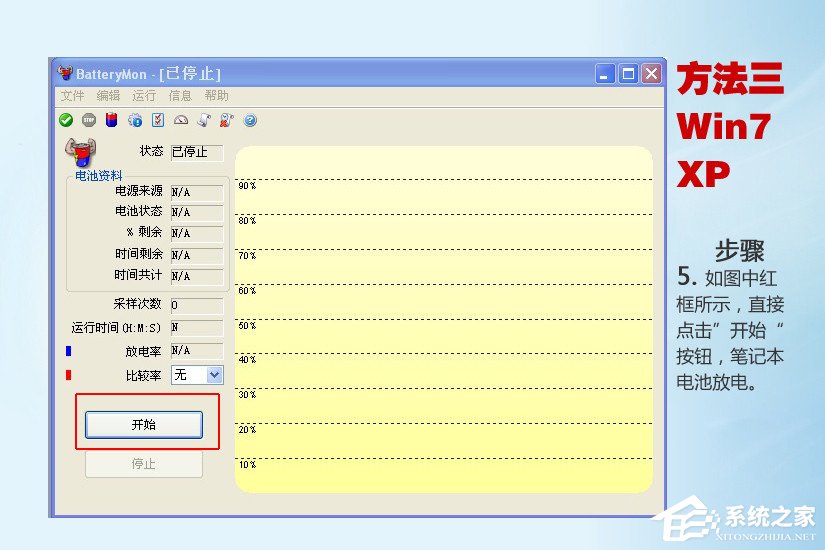
Task: Click the 时间共计 value field
Action: coord(197,276)
